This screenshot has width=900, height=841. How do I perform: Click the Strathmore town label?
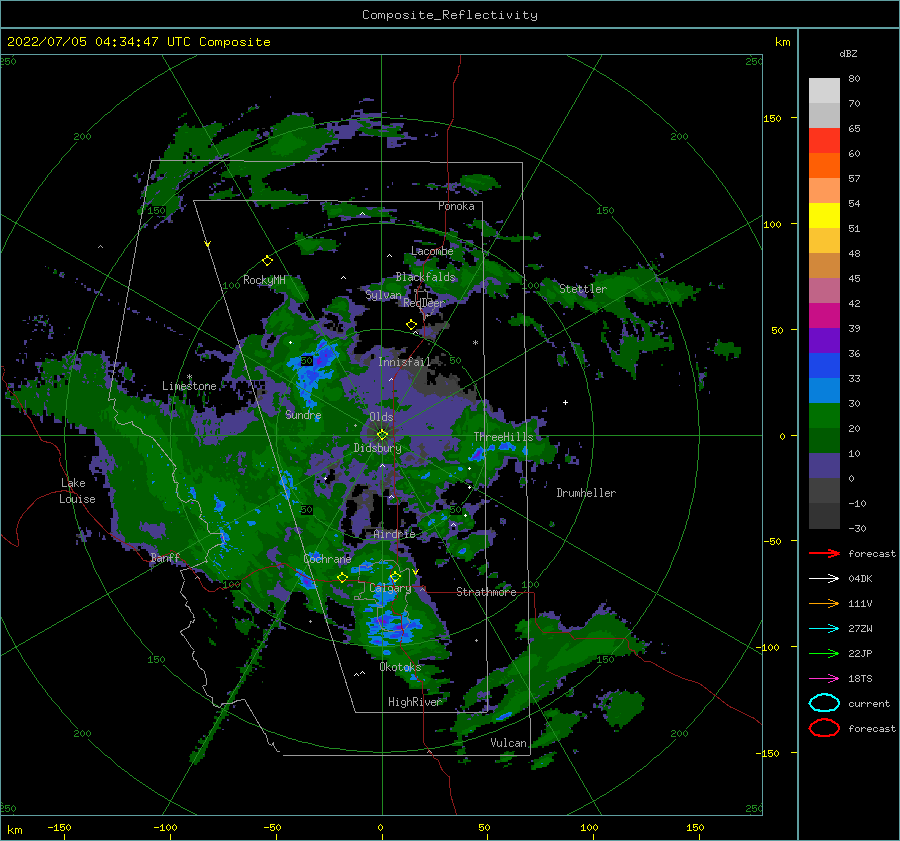pyautogui.click(x=486, y=592)
